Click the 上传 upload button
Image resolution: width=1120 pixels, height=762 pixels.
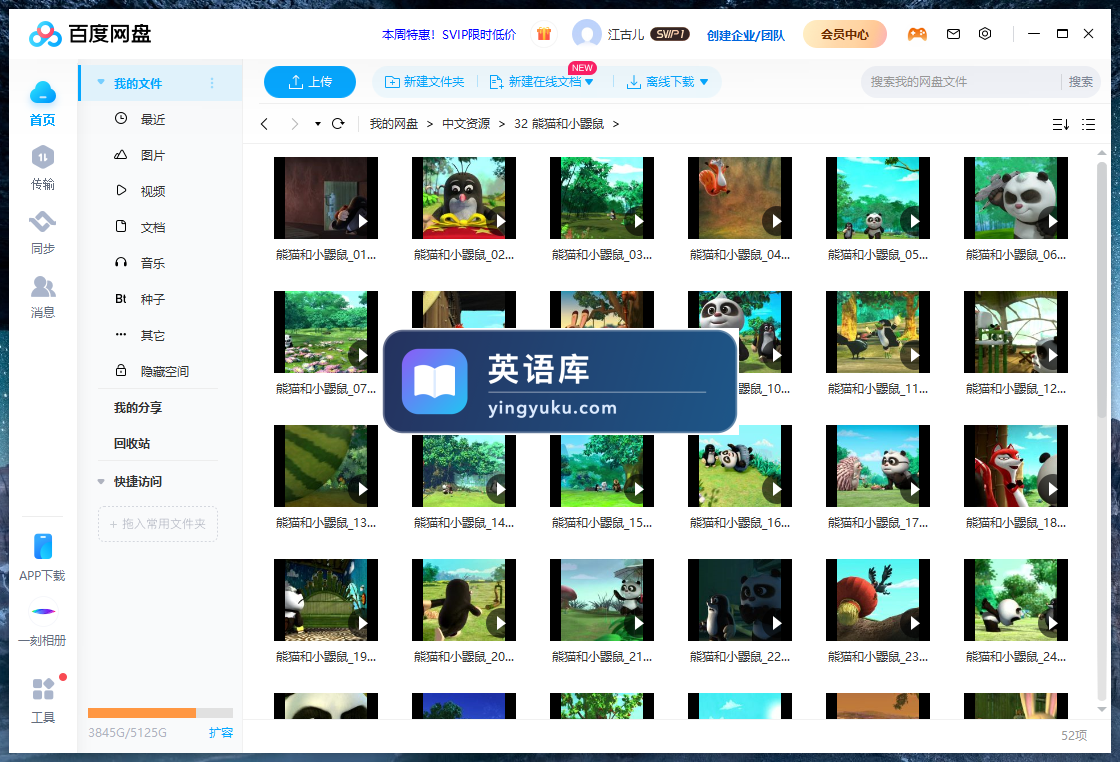(310, 82)
